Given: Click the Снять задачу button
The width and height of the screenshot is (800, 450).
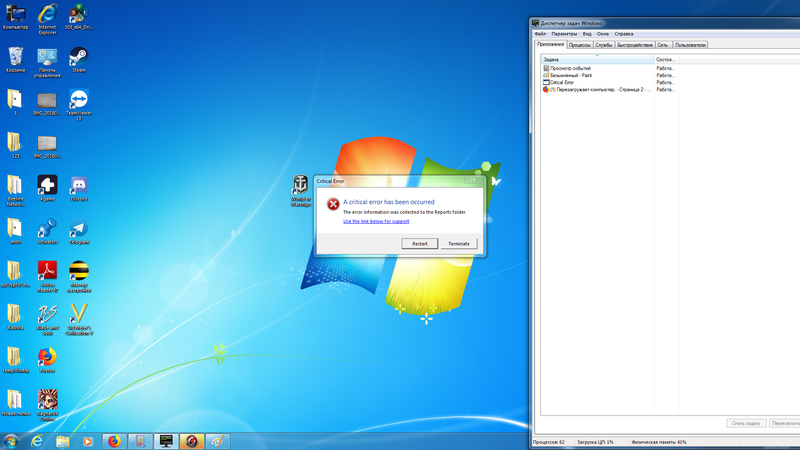Looking at the screenshot, I should tap(746, 423).
